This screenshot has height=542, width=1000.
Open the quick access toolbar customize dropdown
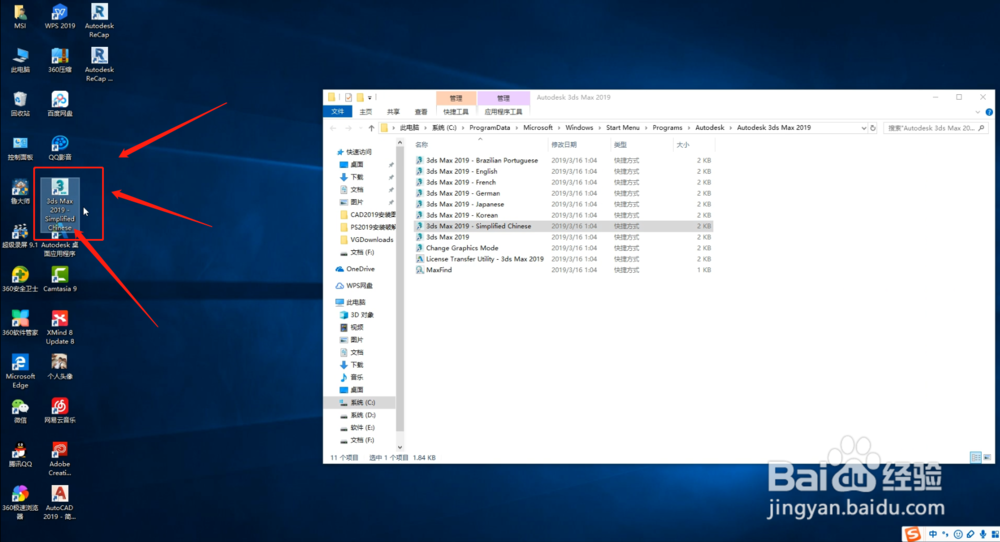(370, 98)
